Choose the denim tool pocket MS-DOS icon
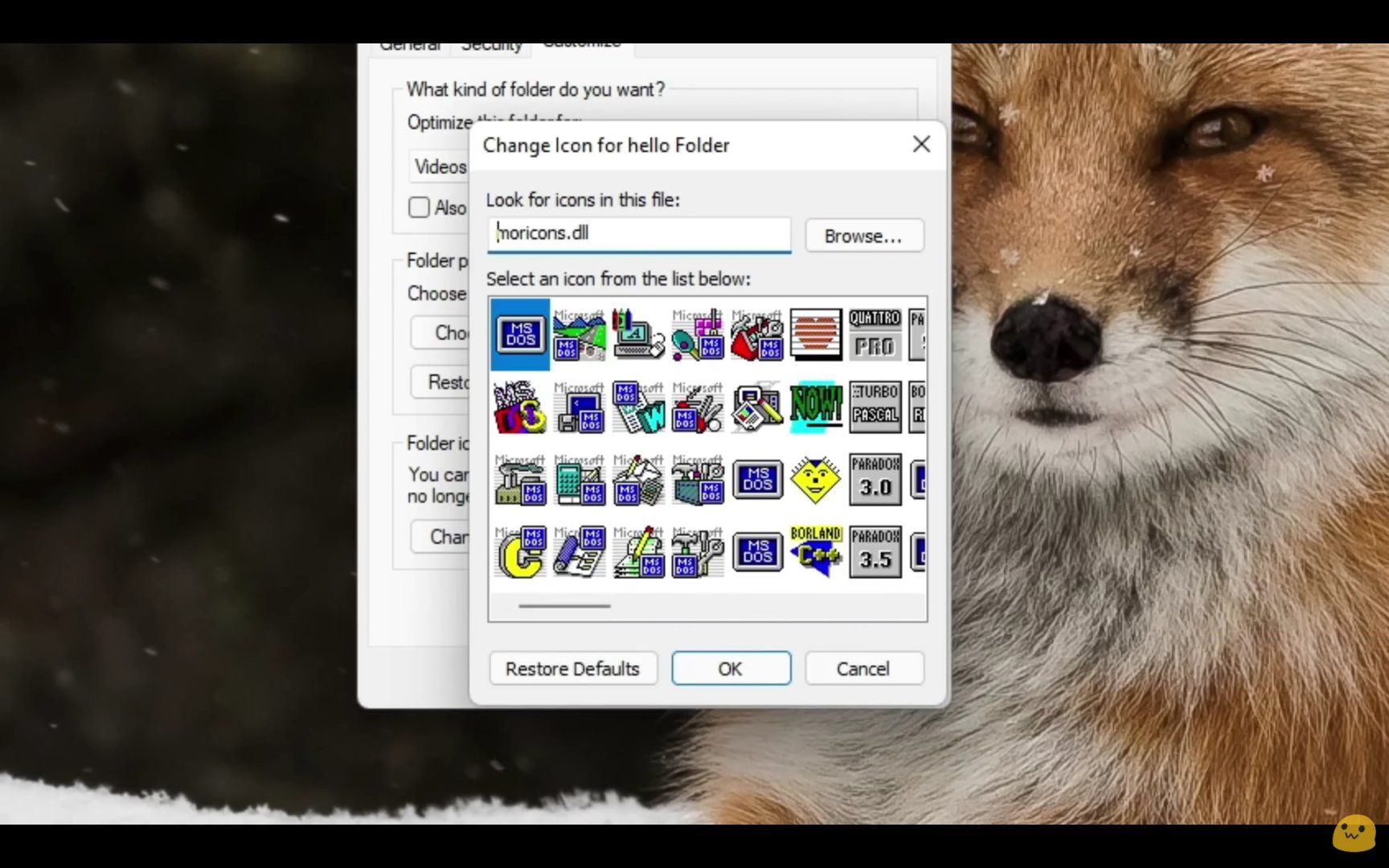1389x868 pixels. [x=698, y=480]
